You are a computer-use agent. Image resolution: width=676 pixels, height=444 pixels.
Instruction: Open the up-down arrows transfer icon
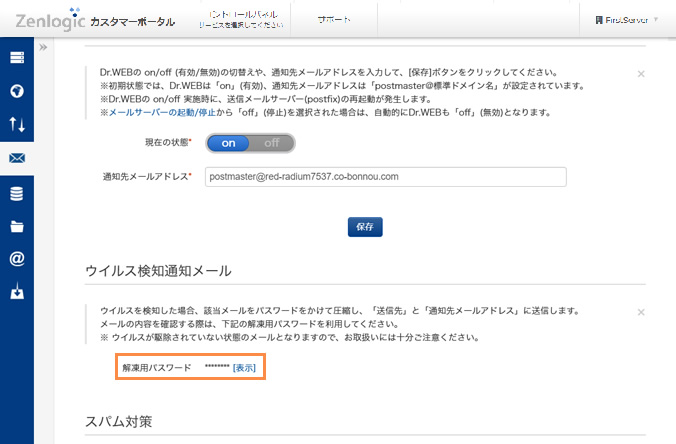pyautogui.click(x=17, y=124)
